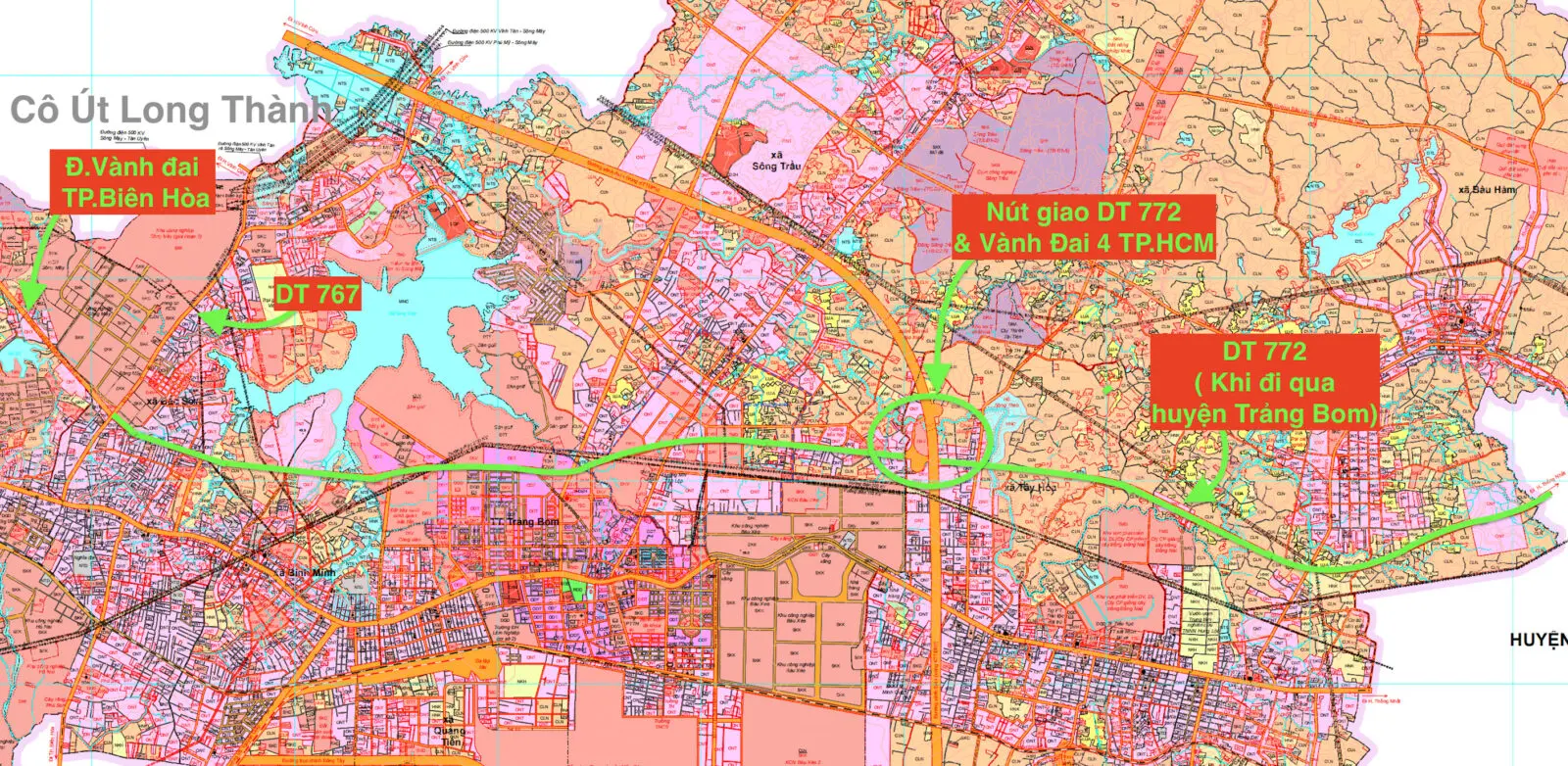This screenshot has width=1568, height=766.
Task: Click the 'xã Bàu Hàm' map label
Action: (x=1487, y=189)
